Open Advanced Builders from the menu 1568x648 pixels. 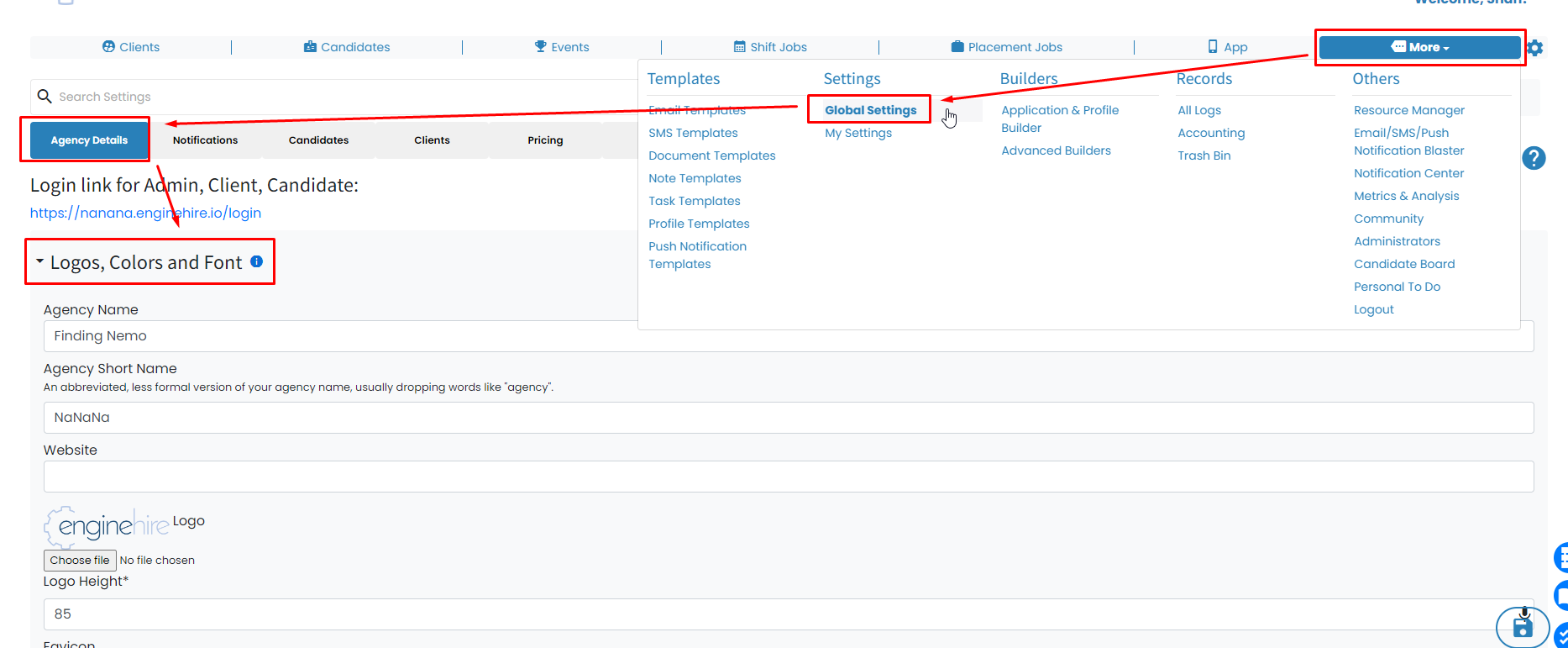(1056, 150)
